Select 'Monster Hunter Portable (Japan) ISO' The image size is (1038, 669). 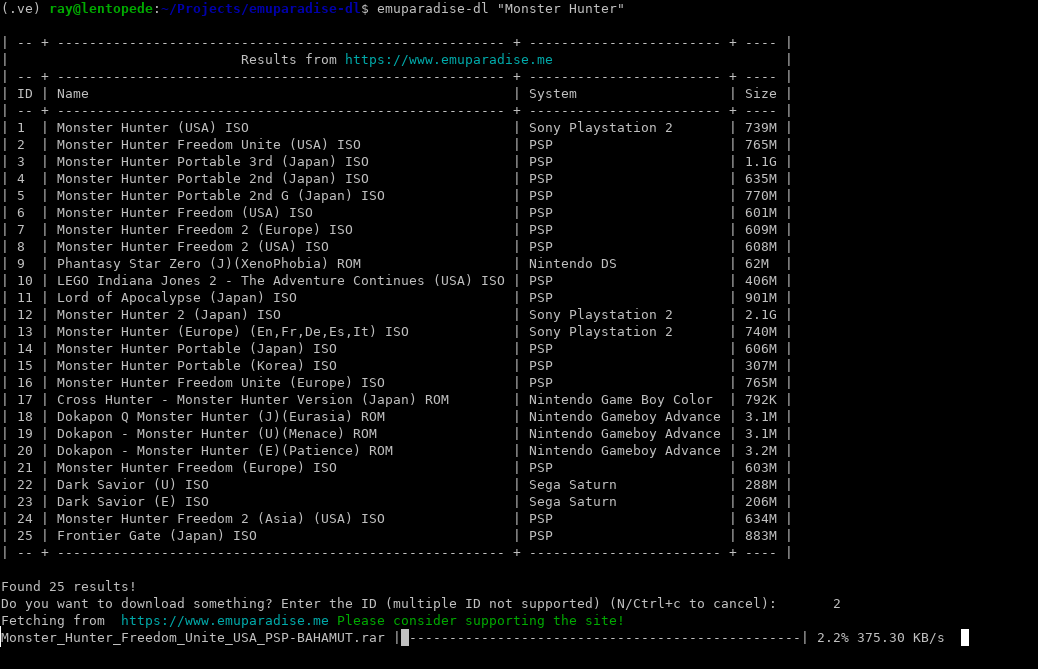[x=197, y=349]
